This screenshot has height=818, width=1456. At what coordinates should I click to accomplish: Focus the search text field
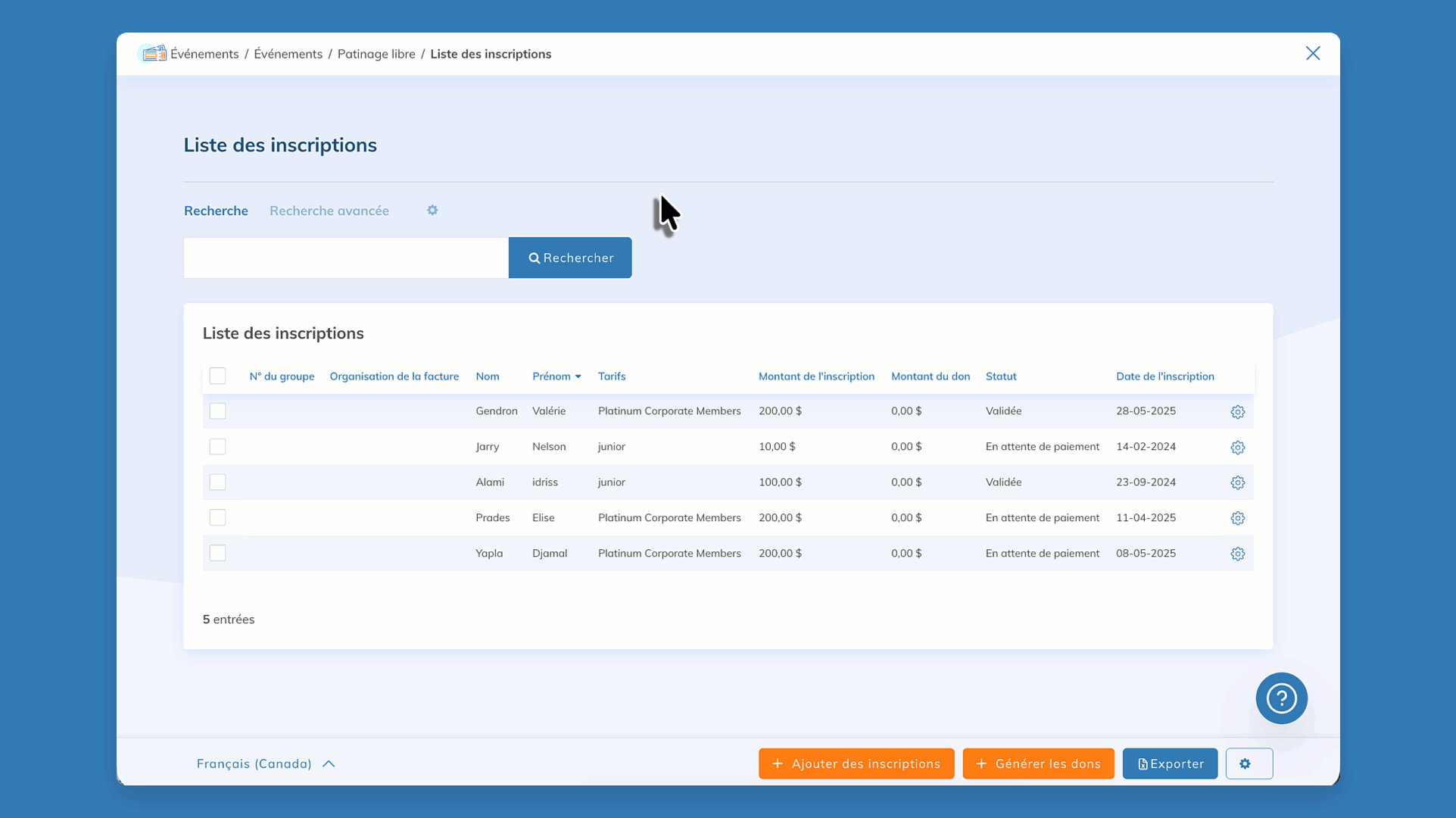pyautogui.click(x=345, y=258)
